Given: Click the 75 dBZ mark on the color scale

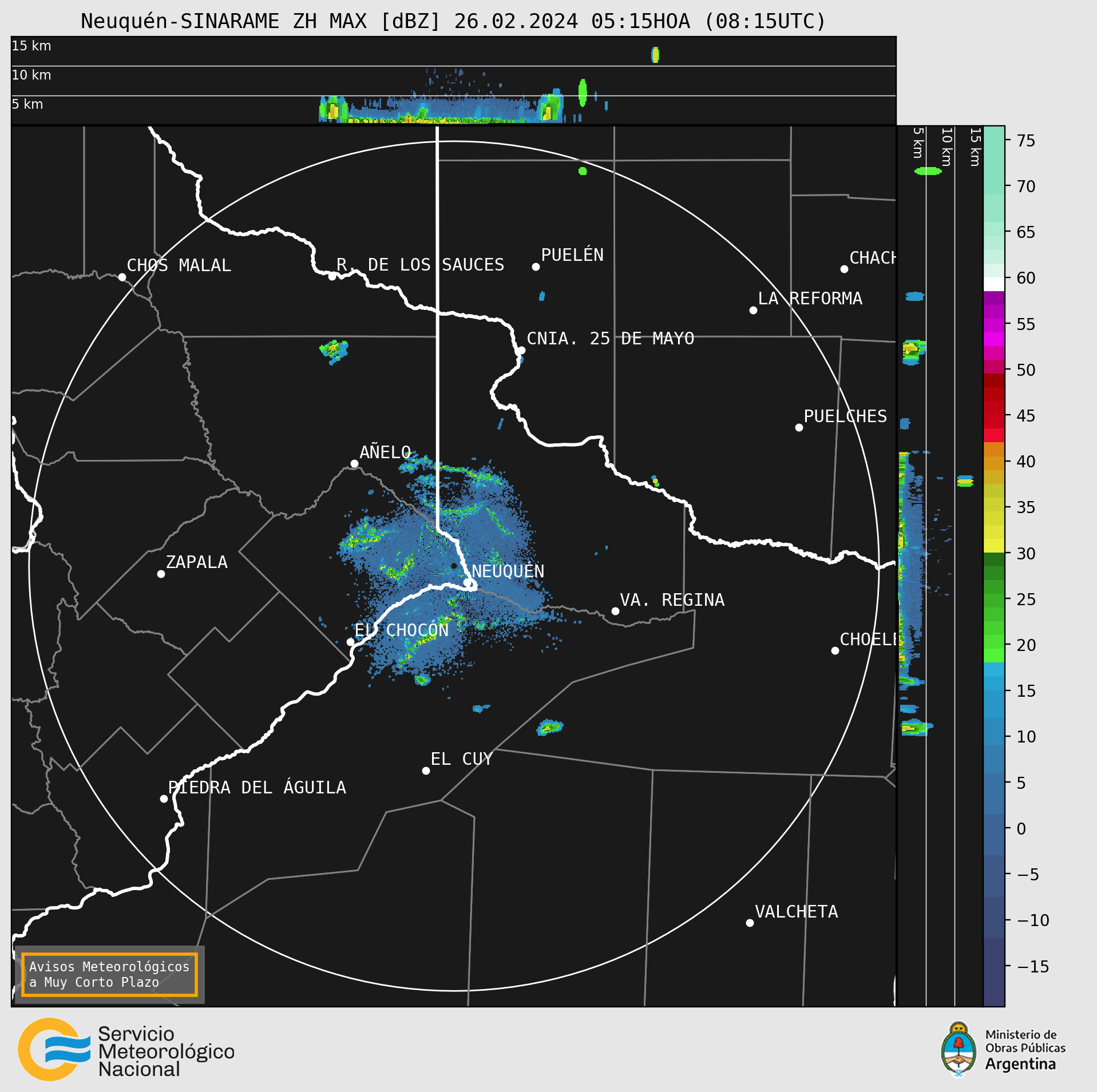Looking at the screenshot, I should click(x=1025, y=141).
